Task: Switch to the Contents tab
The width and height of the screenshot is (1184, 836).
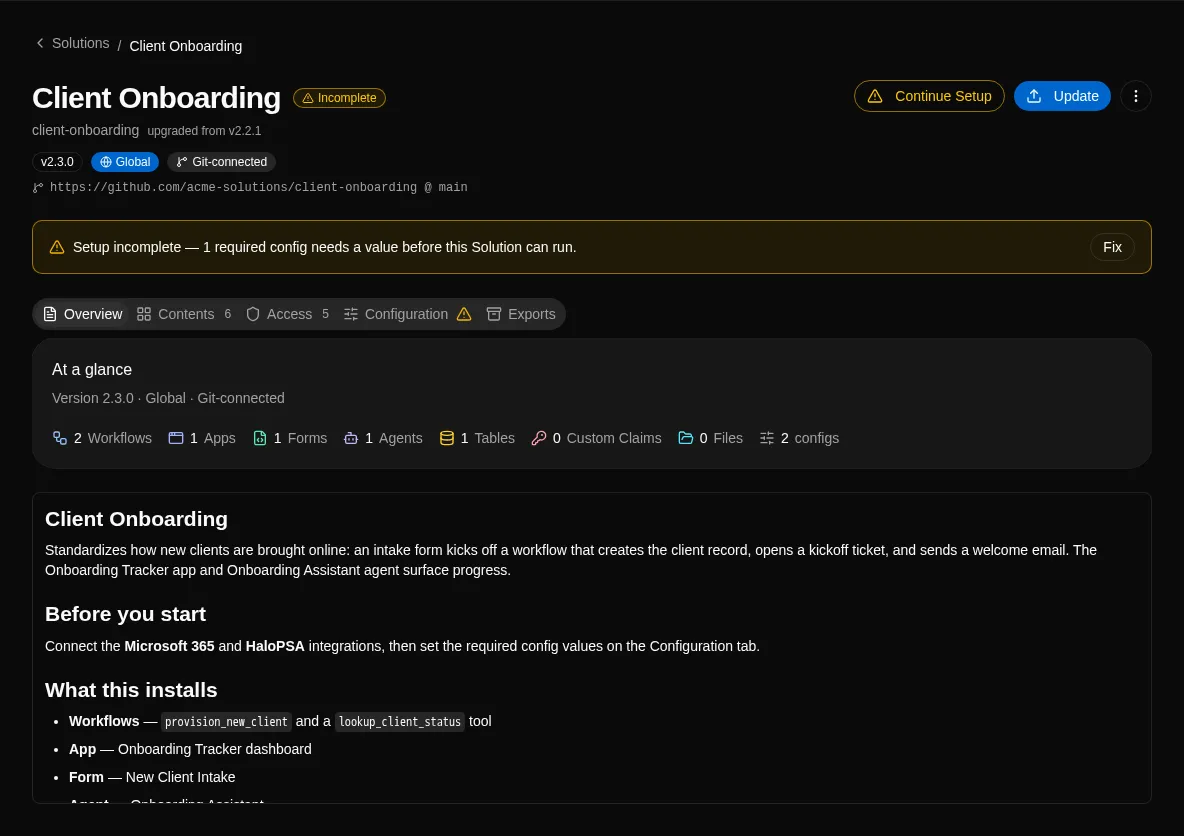Action: [x=183, y=314]
